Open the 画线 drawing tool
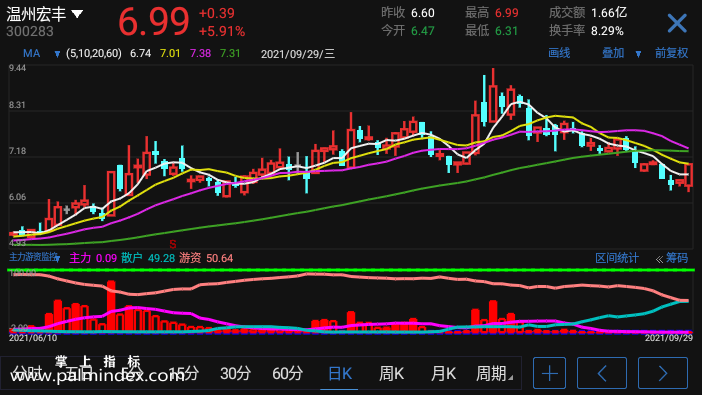 coord(559,53)
